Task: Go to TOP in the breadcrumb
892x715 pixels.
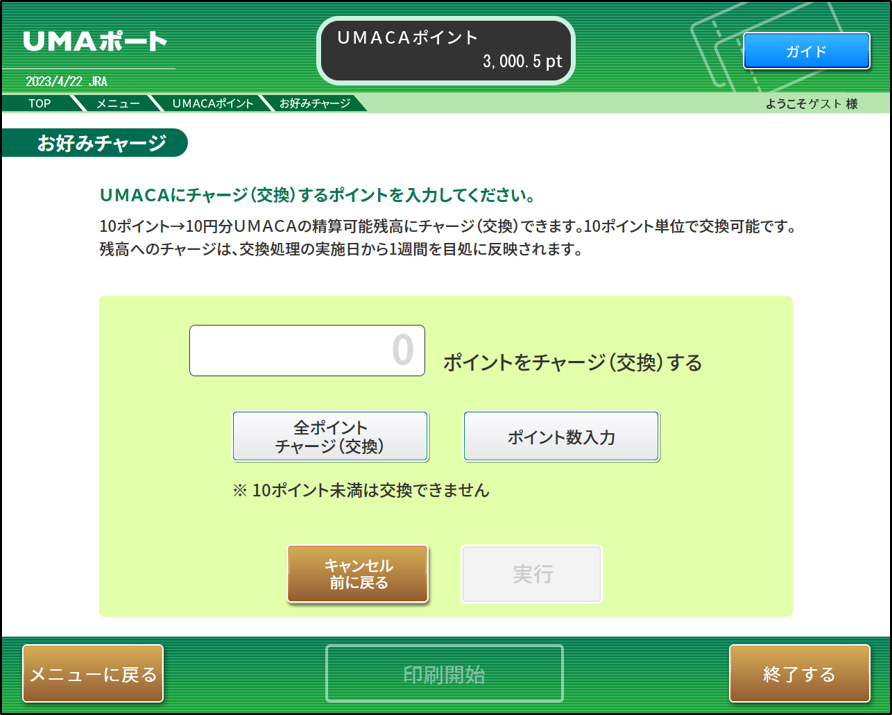Action: pyautogui.click(x=38, y=103)
